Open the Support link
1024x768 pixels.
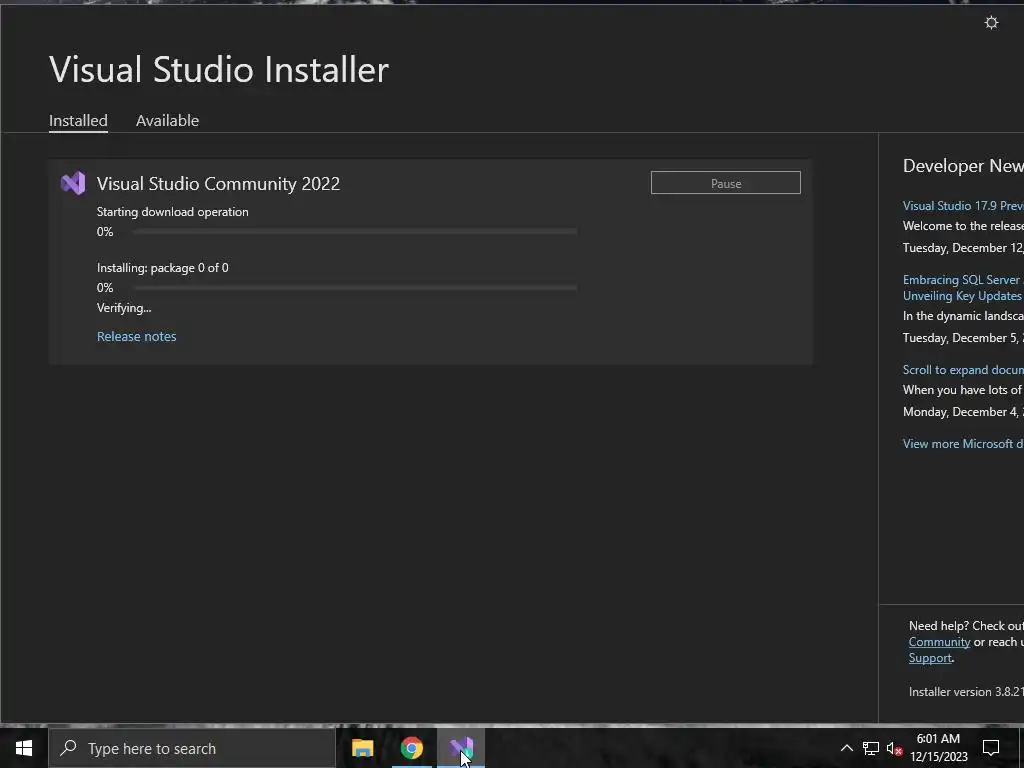pos(930,658)
